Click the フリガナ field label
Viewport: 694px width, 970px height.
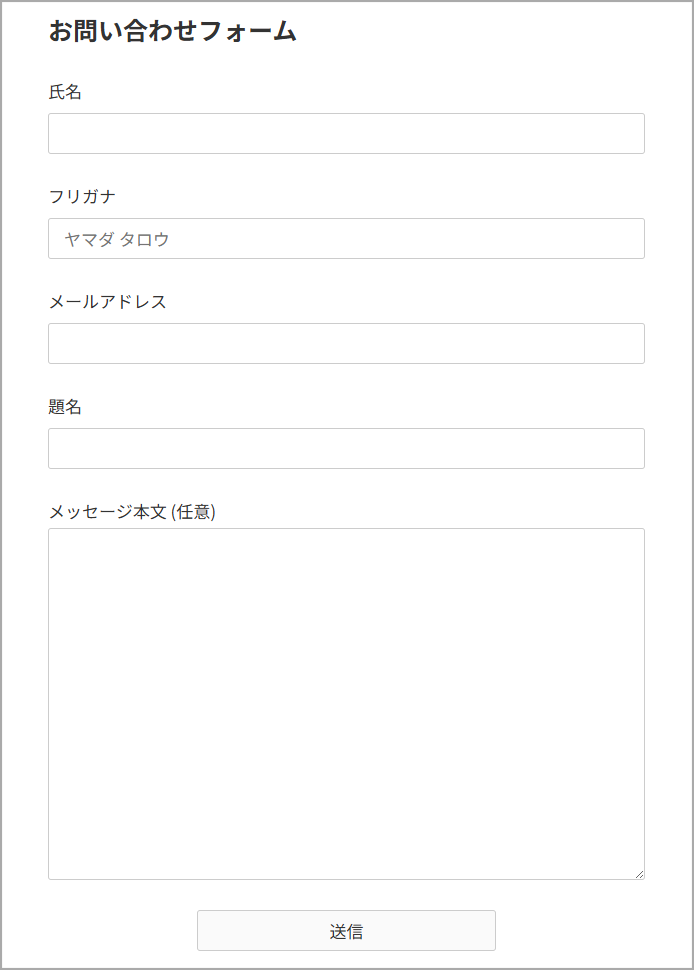pyautogui.click(x=82, y=196)
